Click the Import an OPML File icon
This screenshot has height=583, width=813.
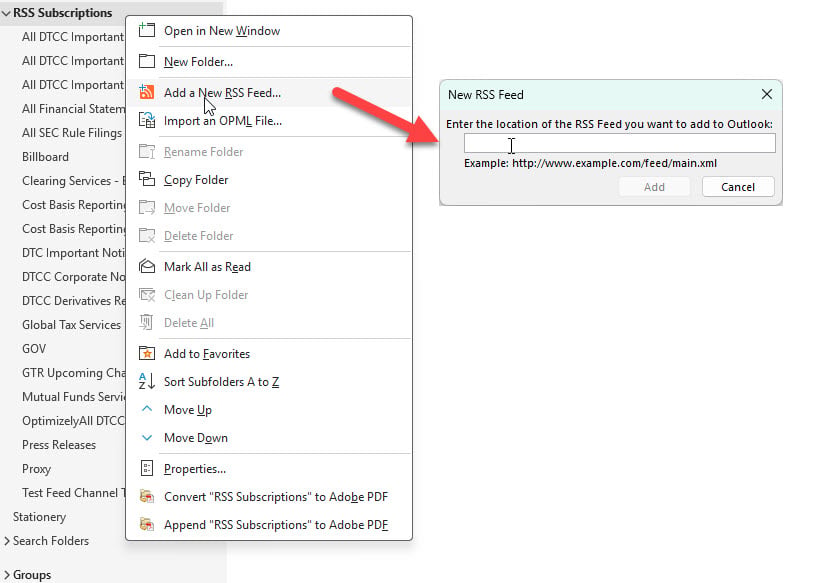coord(147,120)
